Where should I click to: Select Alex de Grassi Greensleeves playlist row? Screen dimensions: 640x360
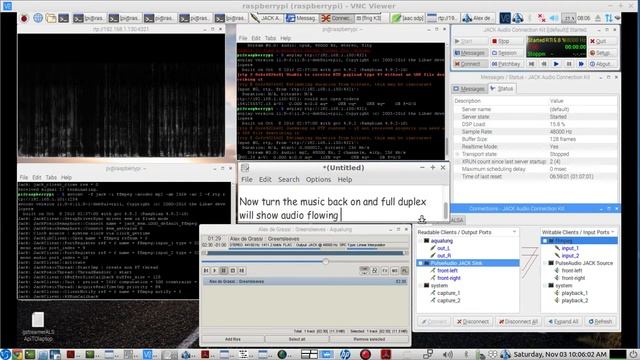[305, 282]
